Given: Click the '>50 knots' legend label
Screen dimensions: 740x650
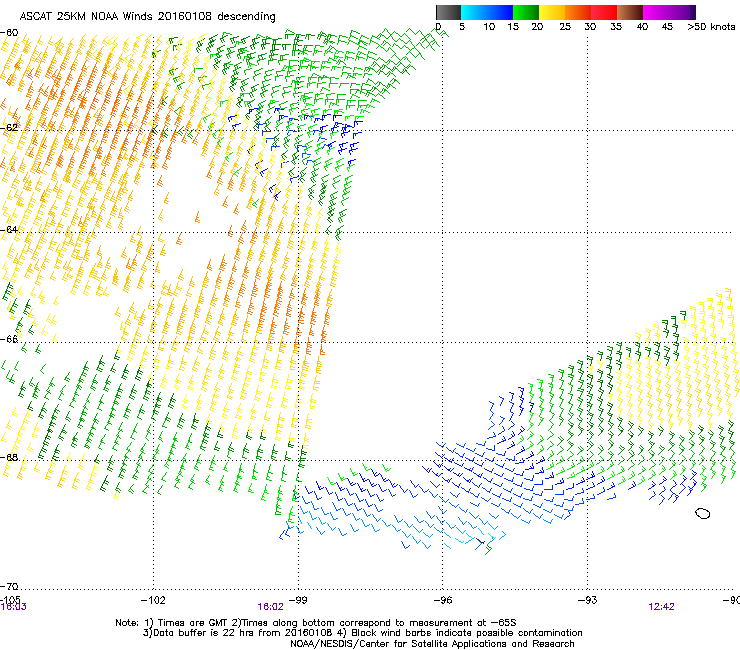Looking at the screenshot, I should (x=711, y=27).
